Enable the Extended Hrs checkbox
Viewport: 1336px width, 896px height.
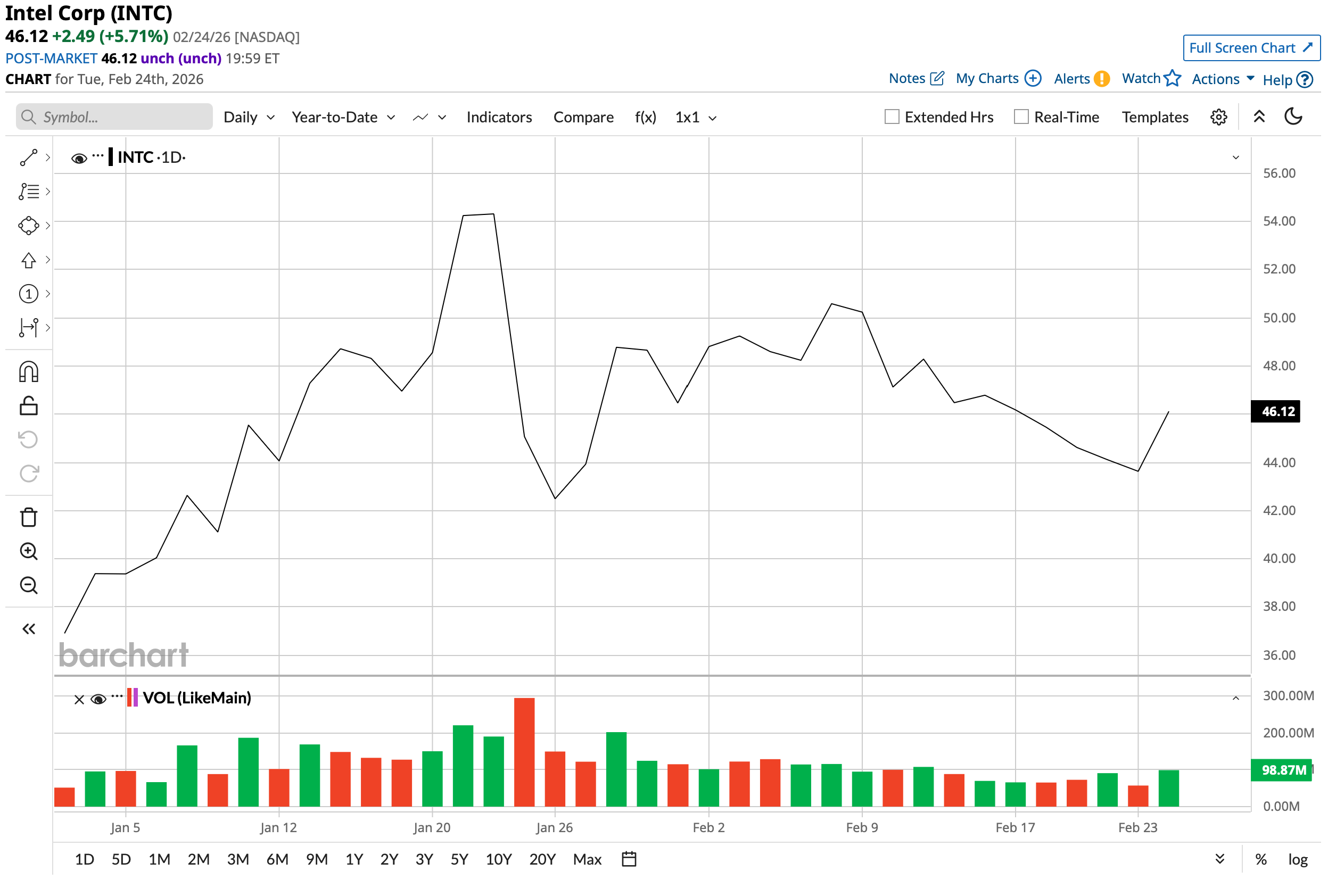tap(892, 117)
